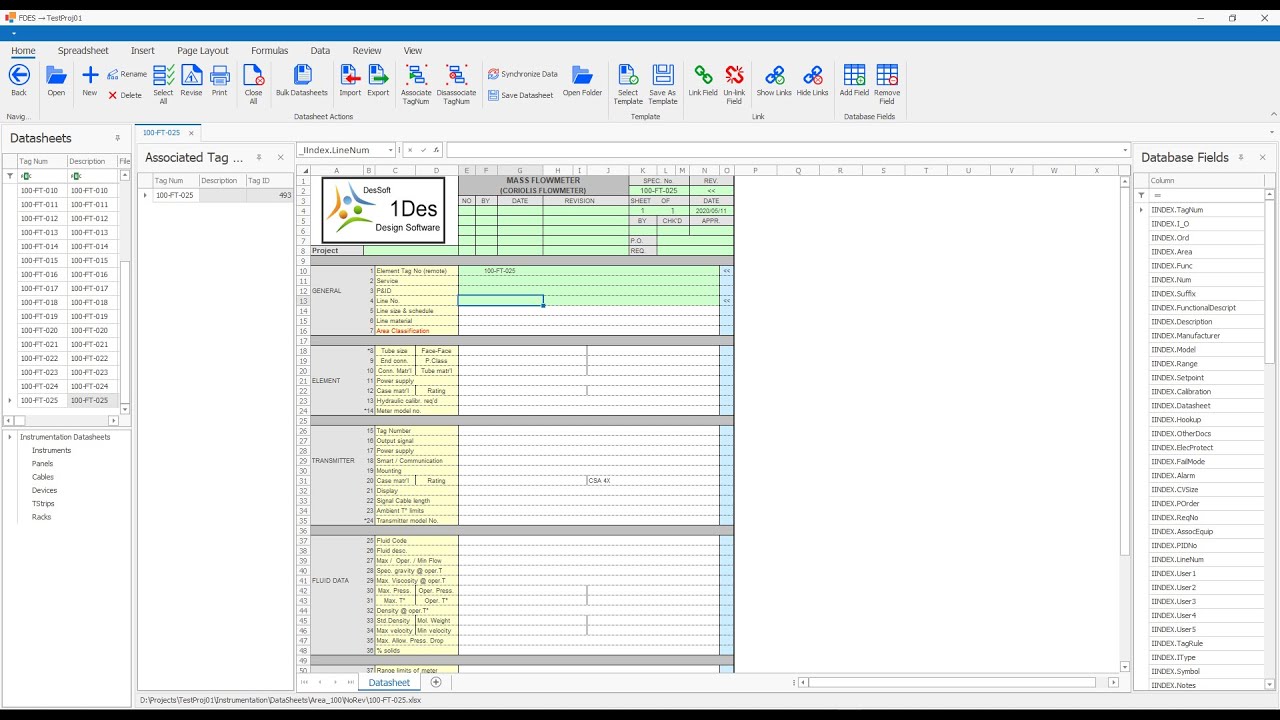Show Links in the datasheet
Image resolution: width=1280 pixels, height=720 pixels.
[774, 80]
